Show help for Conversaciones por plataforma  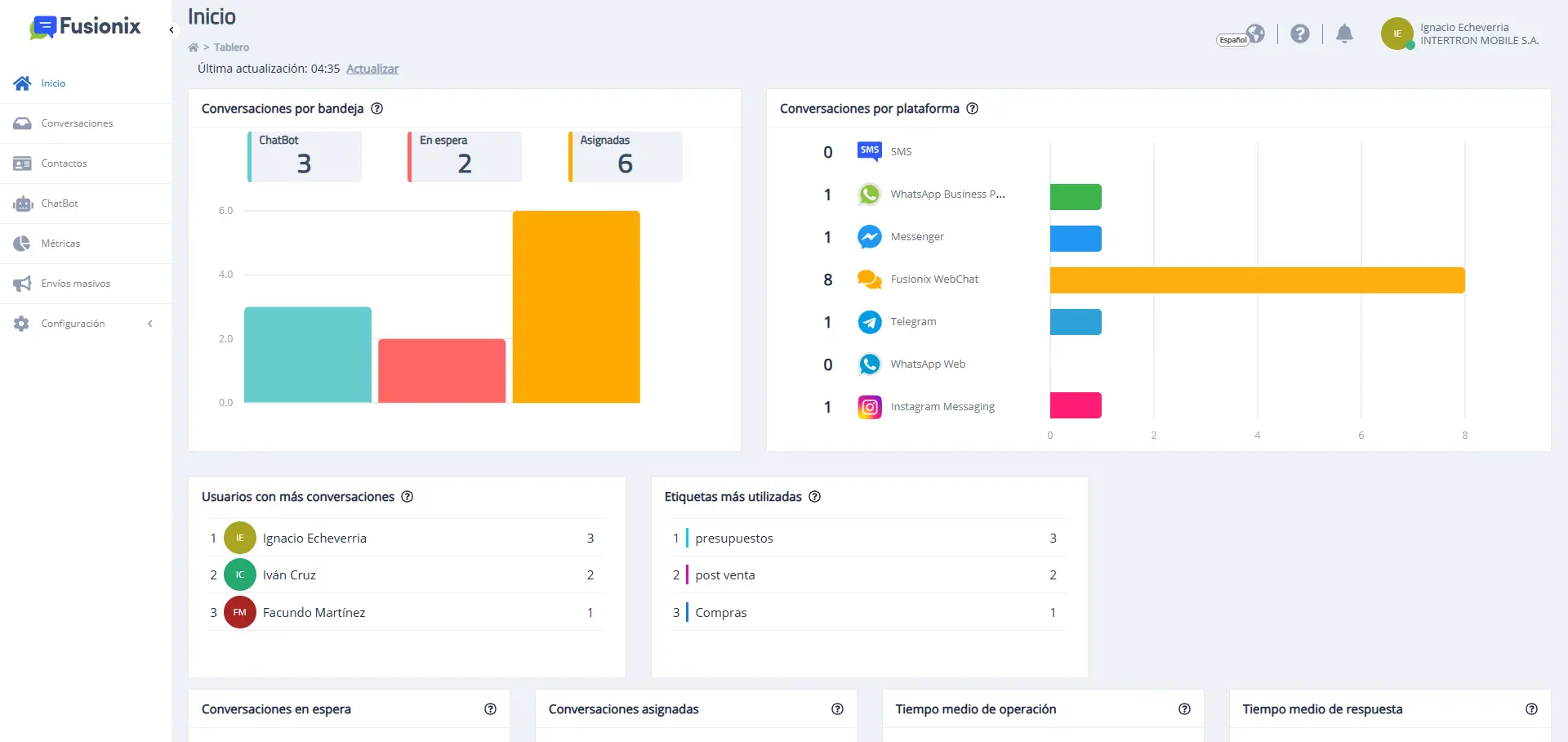click(973, 109)
